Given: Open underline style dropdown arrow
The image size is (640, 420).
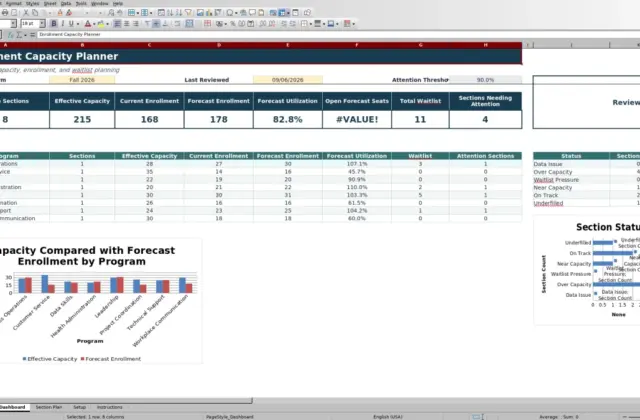Looking at the screenshot, I should (78, 24).
